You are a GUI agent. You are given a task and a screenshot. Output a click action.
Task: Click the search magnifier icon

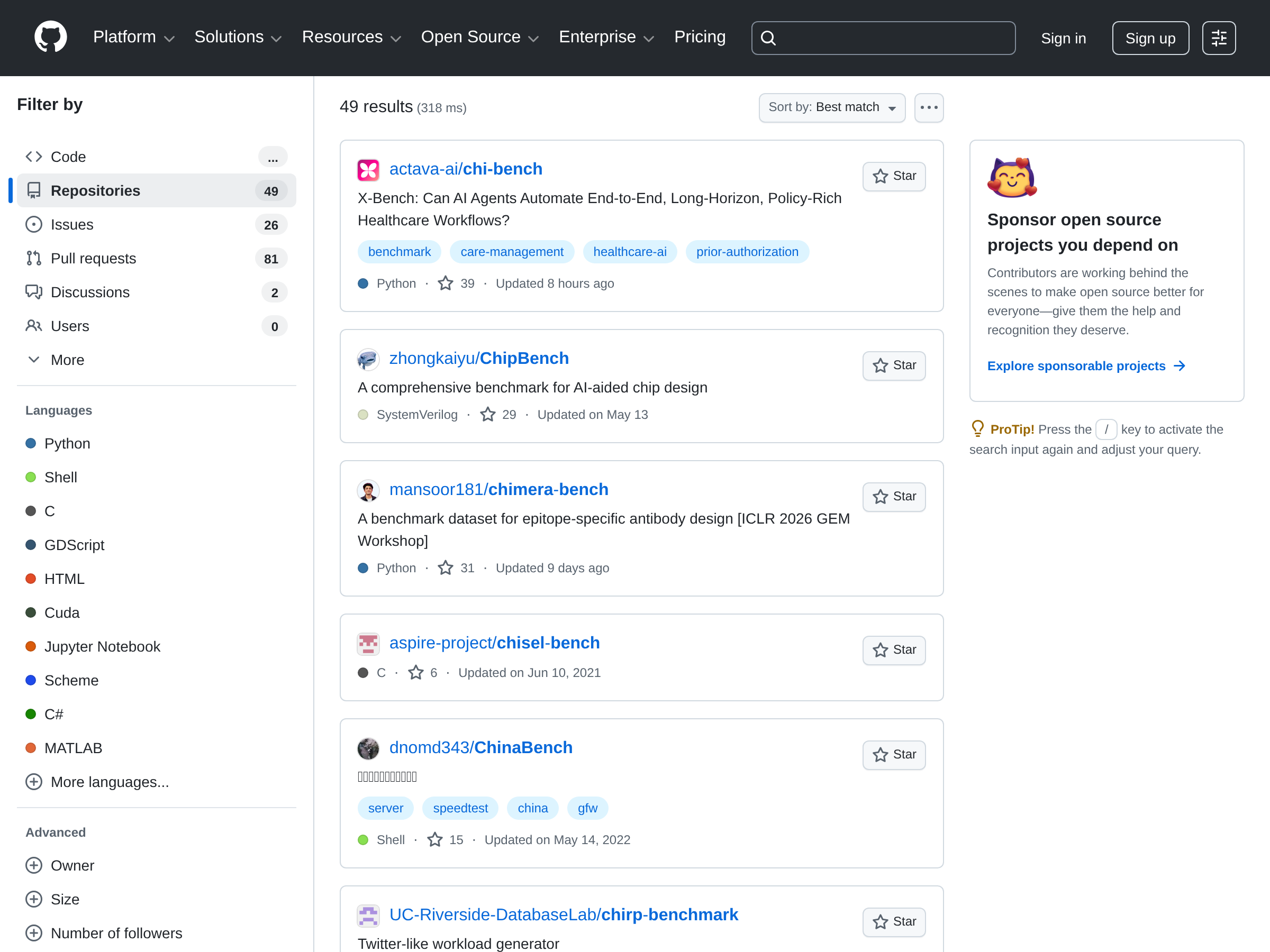pos(768,38)
